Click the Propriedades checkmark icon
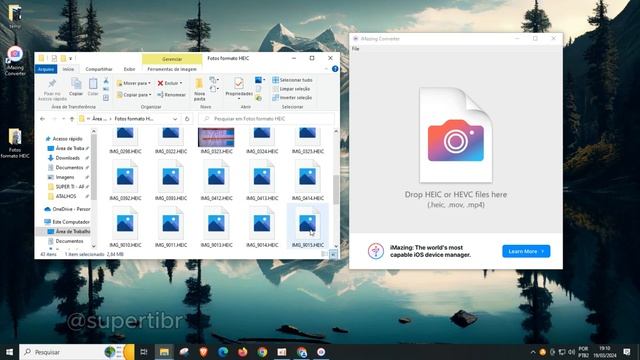The width and height of the screenshot is (640, 360). pos(239,83)
